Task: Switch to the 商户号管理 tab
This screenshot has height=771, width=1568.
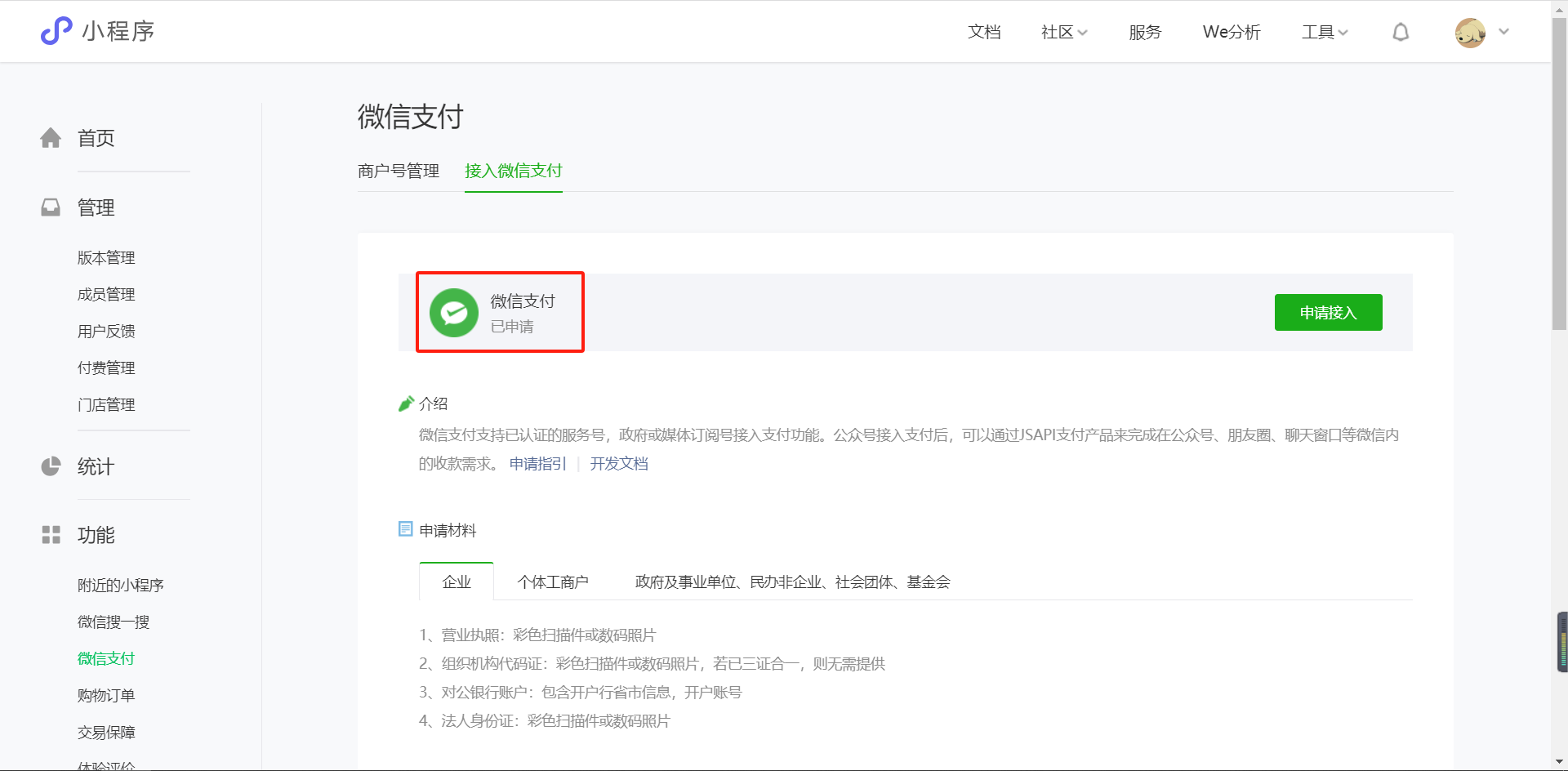Action: coord(399,171)
